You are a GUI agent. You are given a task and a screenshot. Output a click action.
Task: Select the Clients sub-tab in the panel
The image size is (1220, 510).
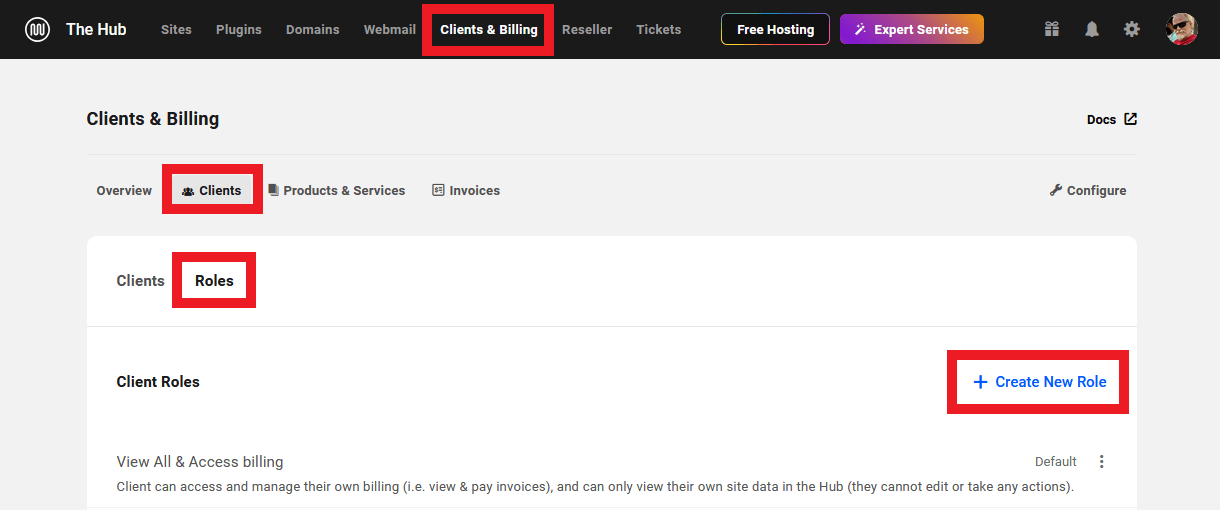point(140,281)
